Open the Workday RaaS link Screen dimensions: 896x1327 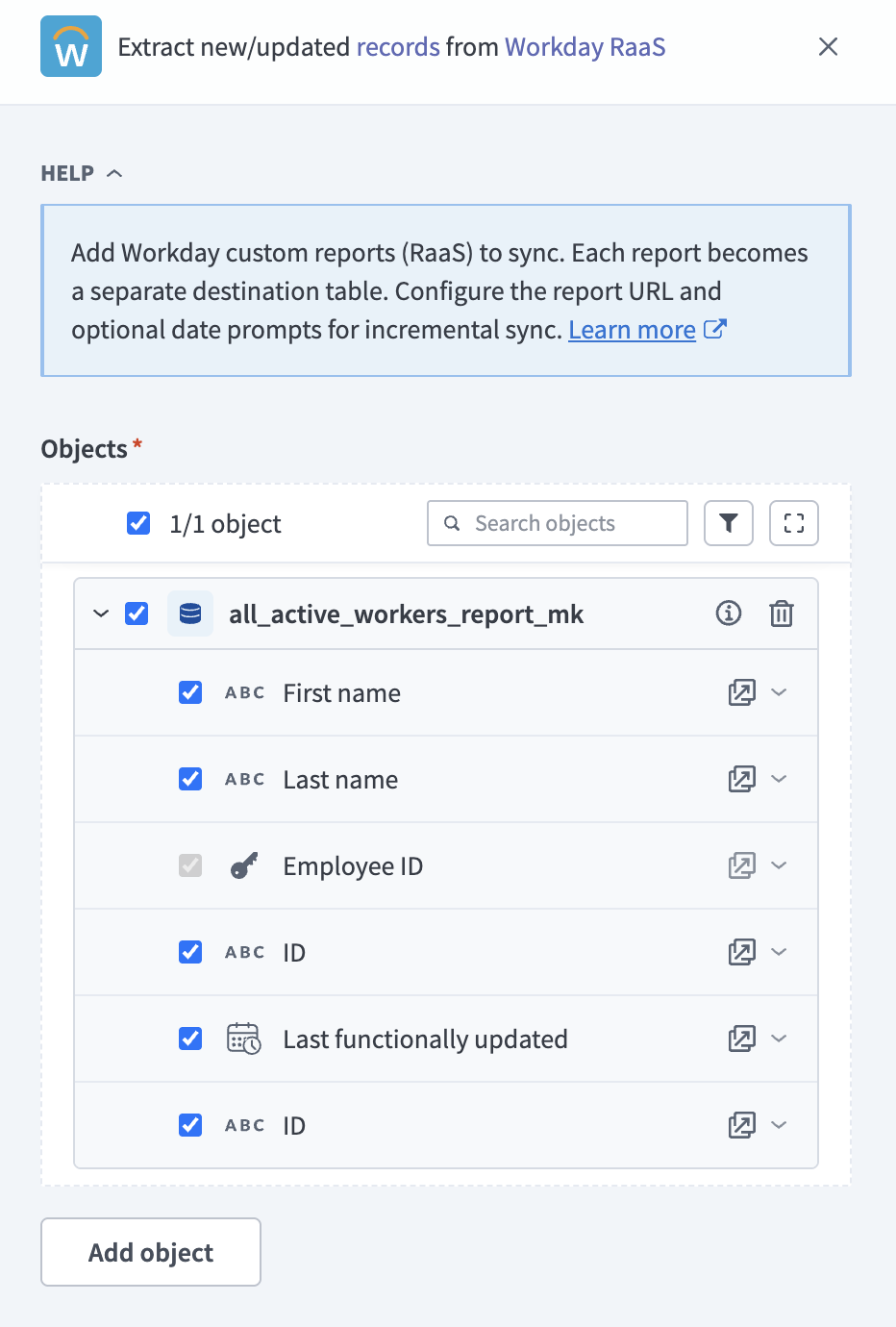(x=585, y=47)
